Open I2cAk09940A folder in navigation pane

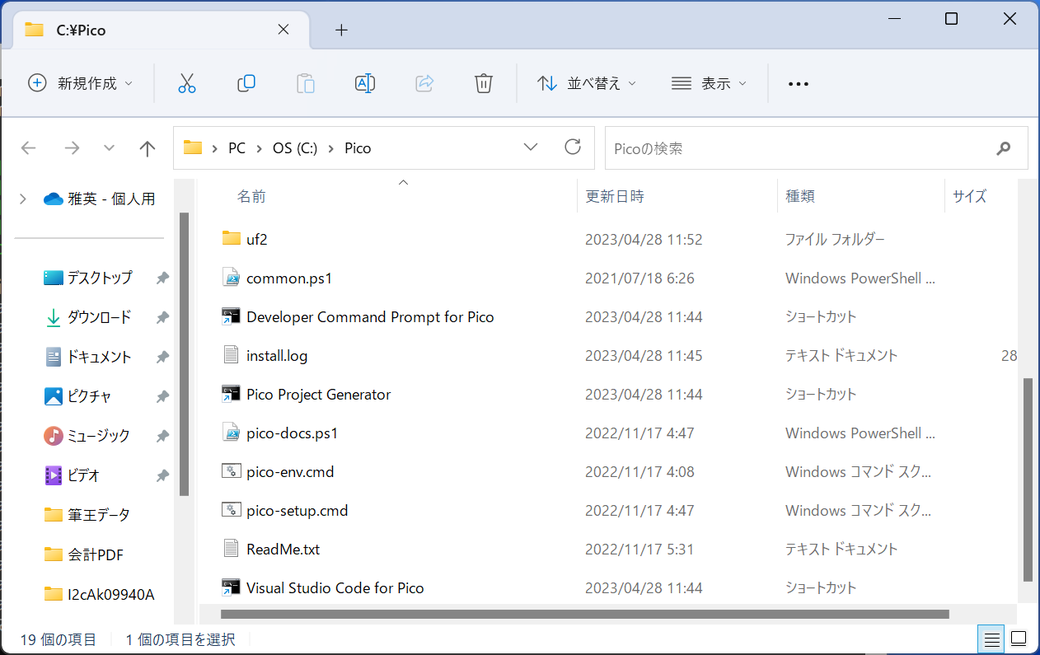(x=99, y=594)
